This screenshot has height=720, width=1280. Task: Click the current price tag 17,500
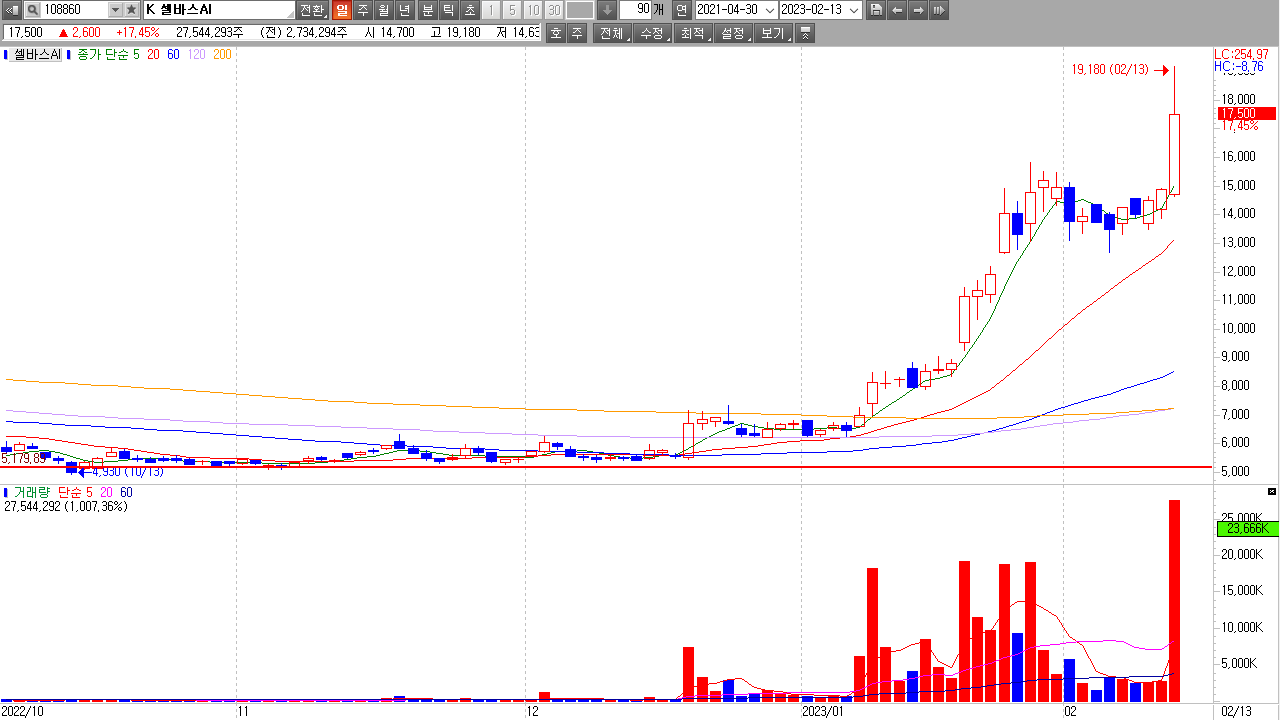tap(1246, 113)
